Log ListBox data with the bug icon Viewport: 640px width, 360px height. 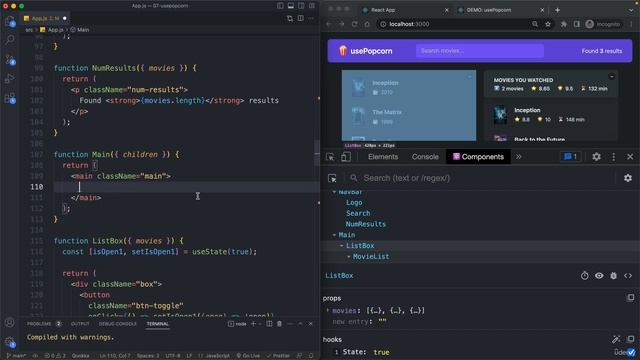pos(613,276)
